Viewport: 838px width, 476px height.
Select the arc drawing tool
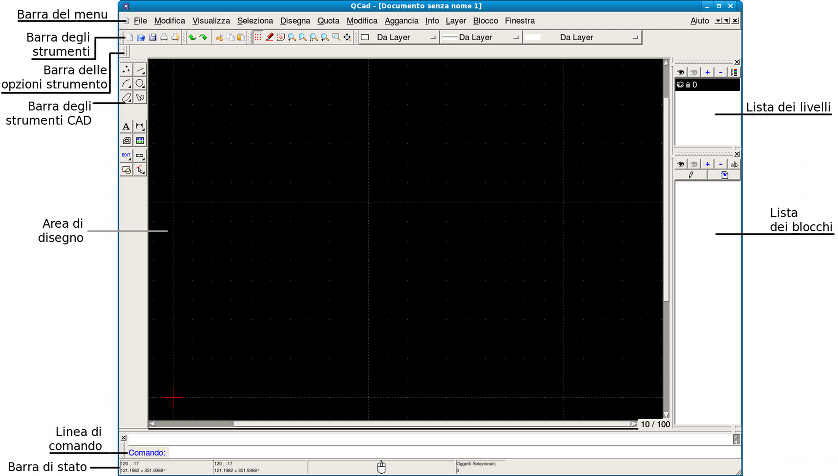(126, 84)
